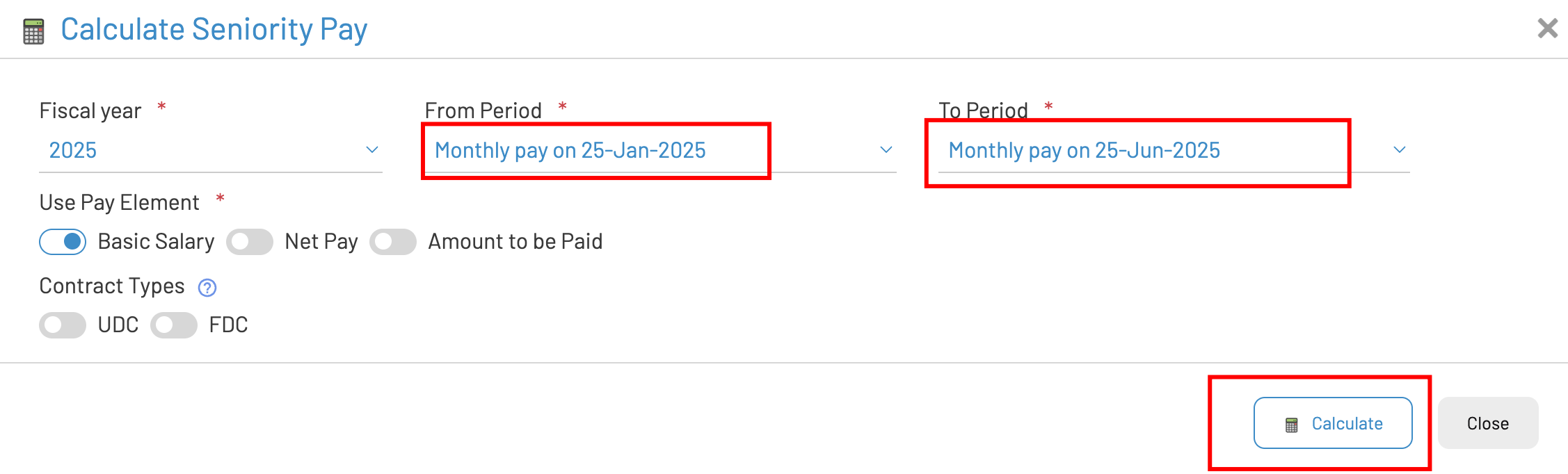Expand the Fiscal year chevron arrow

pyautogui.click(x=372, y=150)
